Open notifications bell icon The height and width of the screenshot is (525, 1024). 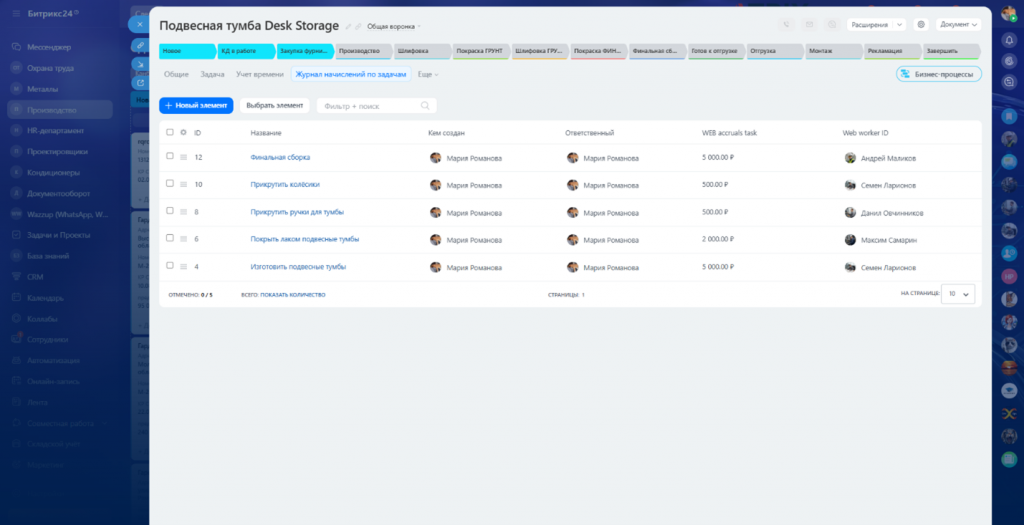tap(1009, 40)
